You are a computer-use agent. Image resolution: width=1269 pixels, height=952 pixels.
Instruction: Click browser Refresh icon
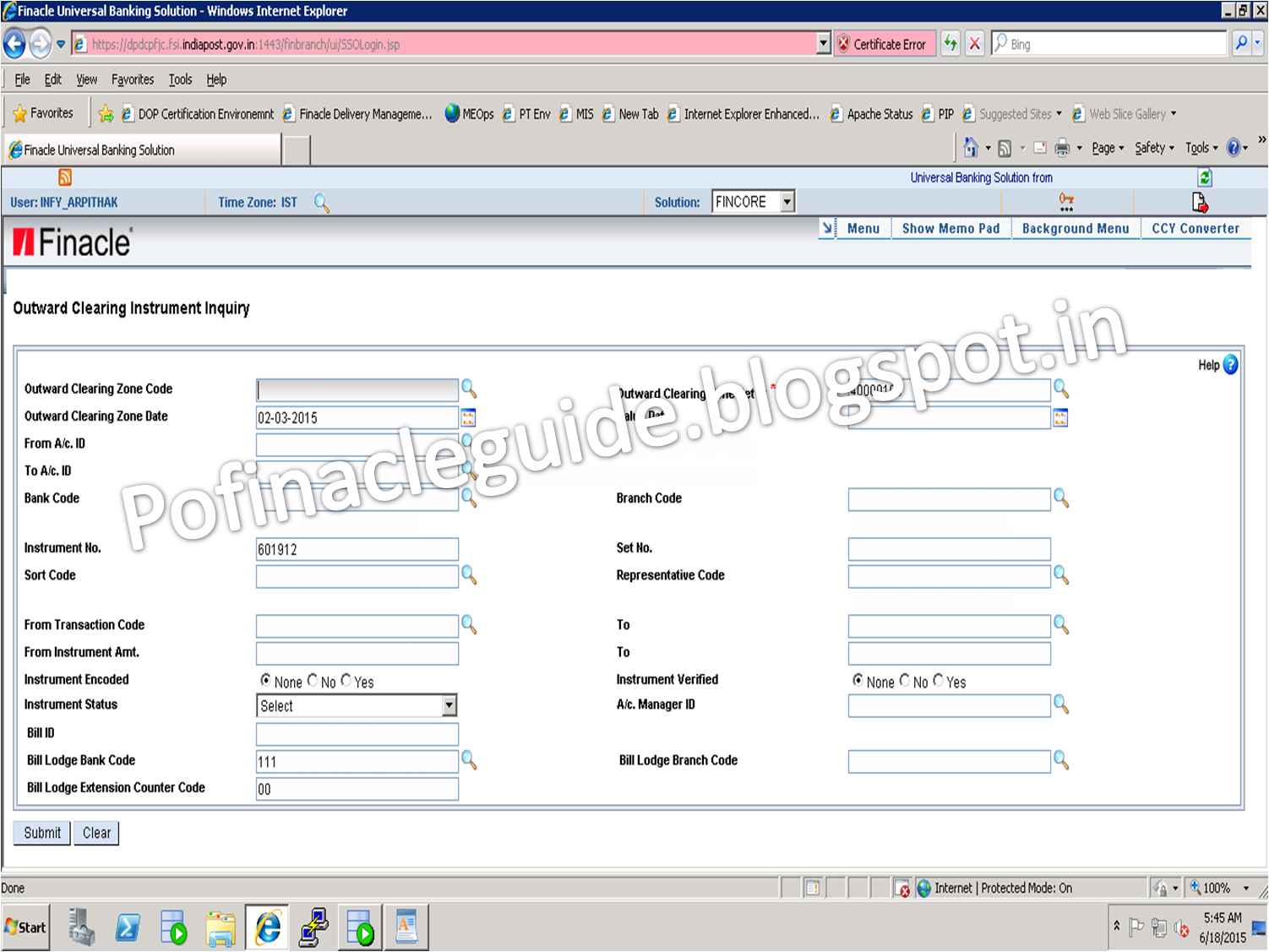[x=950, y=44]
